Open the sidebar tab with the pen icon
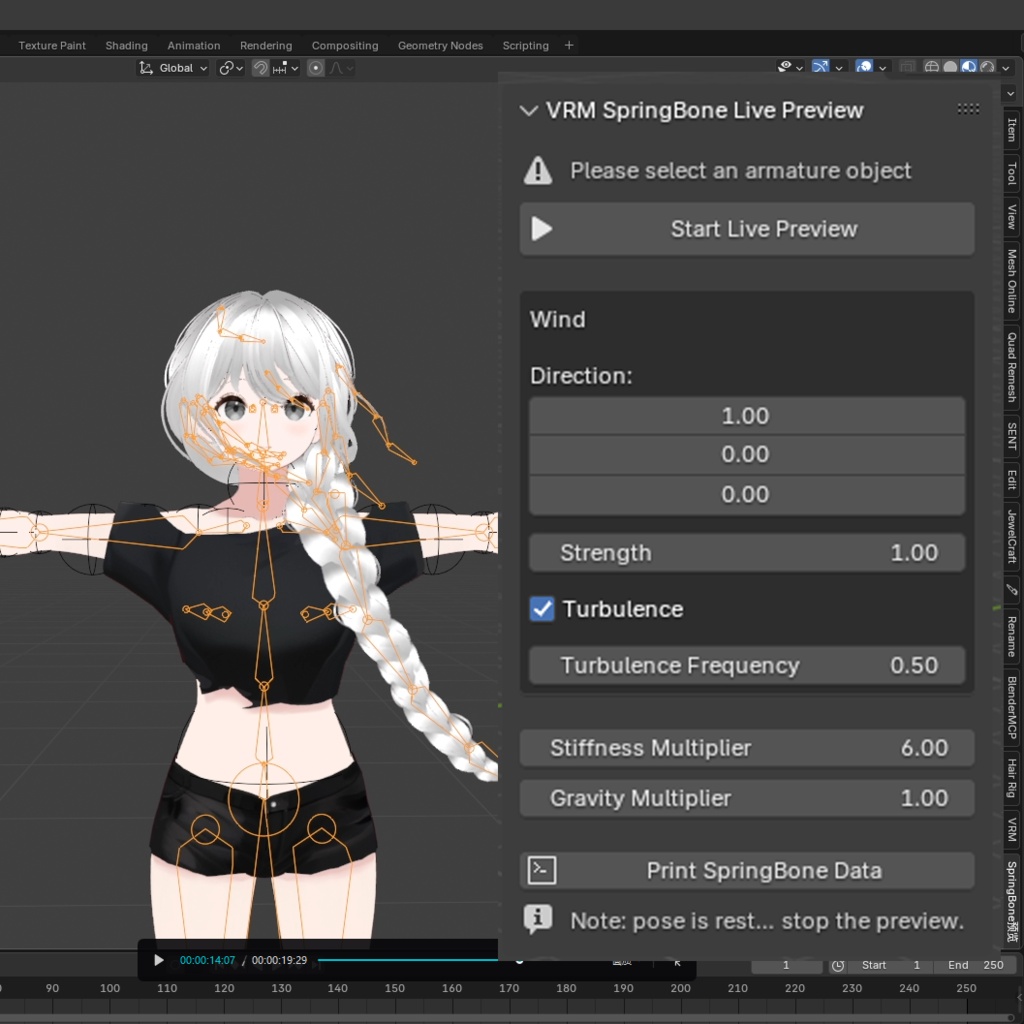 click(x=1012, y=590)
